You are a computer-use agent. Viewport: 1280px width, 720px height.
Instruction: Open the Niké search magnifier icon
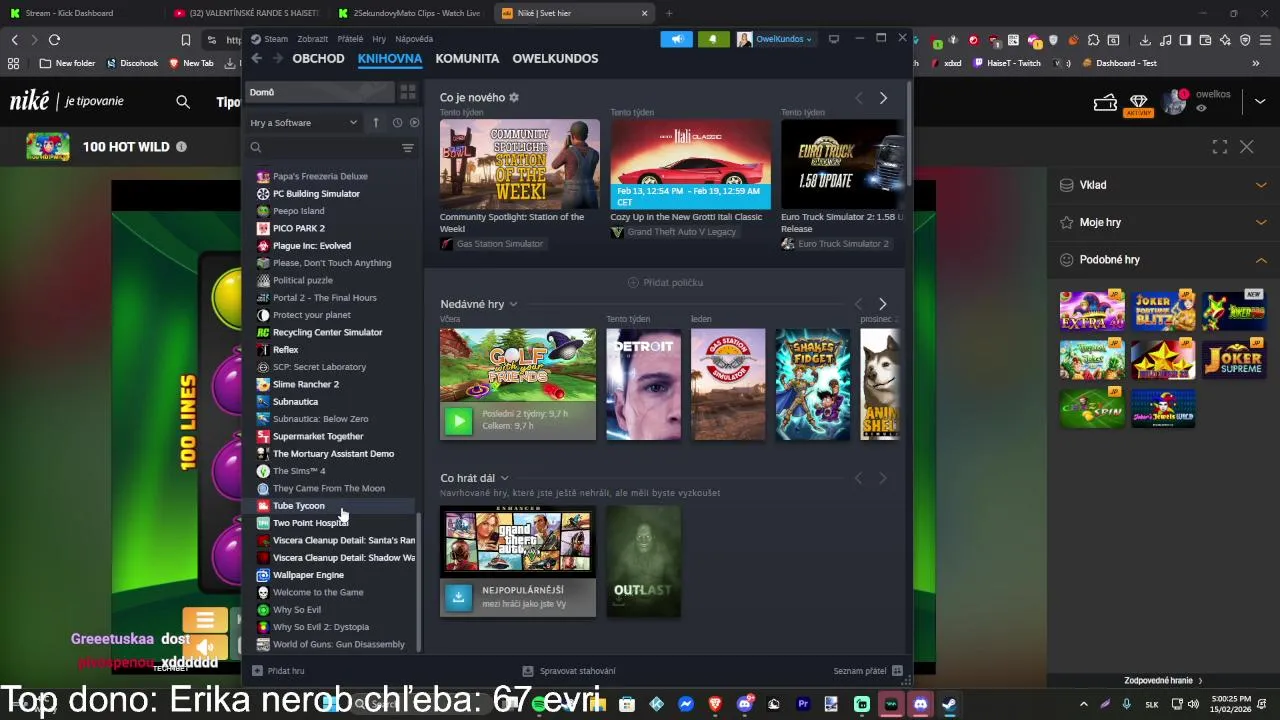click(183, 101)
